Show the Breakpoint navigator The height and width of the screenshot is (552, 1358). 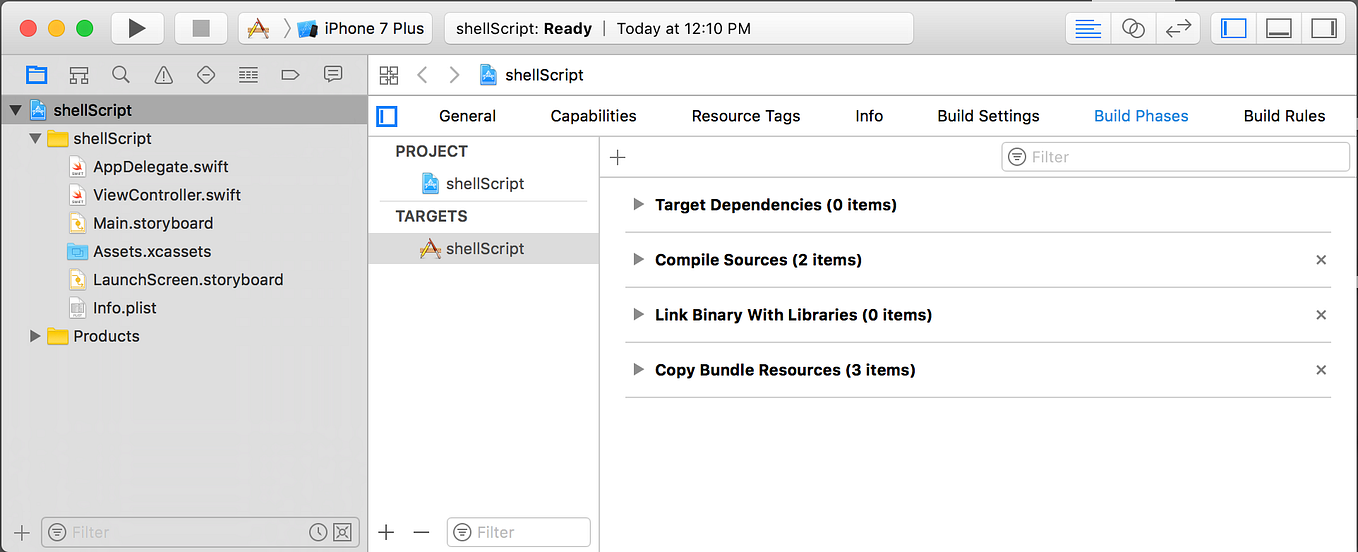click(x=290, y=75)
